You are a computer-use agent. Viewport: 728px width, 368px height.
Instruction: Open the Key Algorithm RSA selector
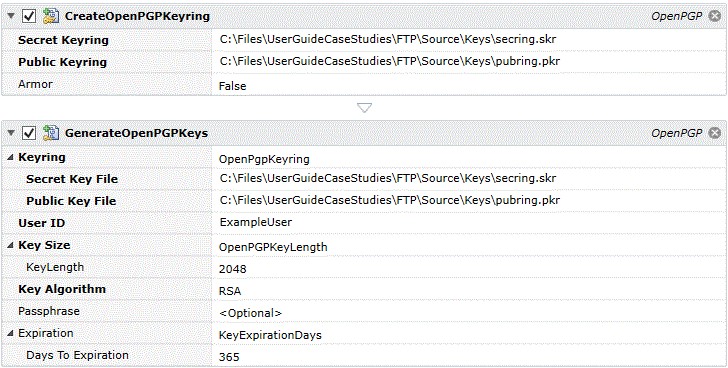(469, 290)
